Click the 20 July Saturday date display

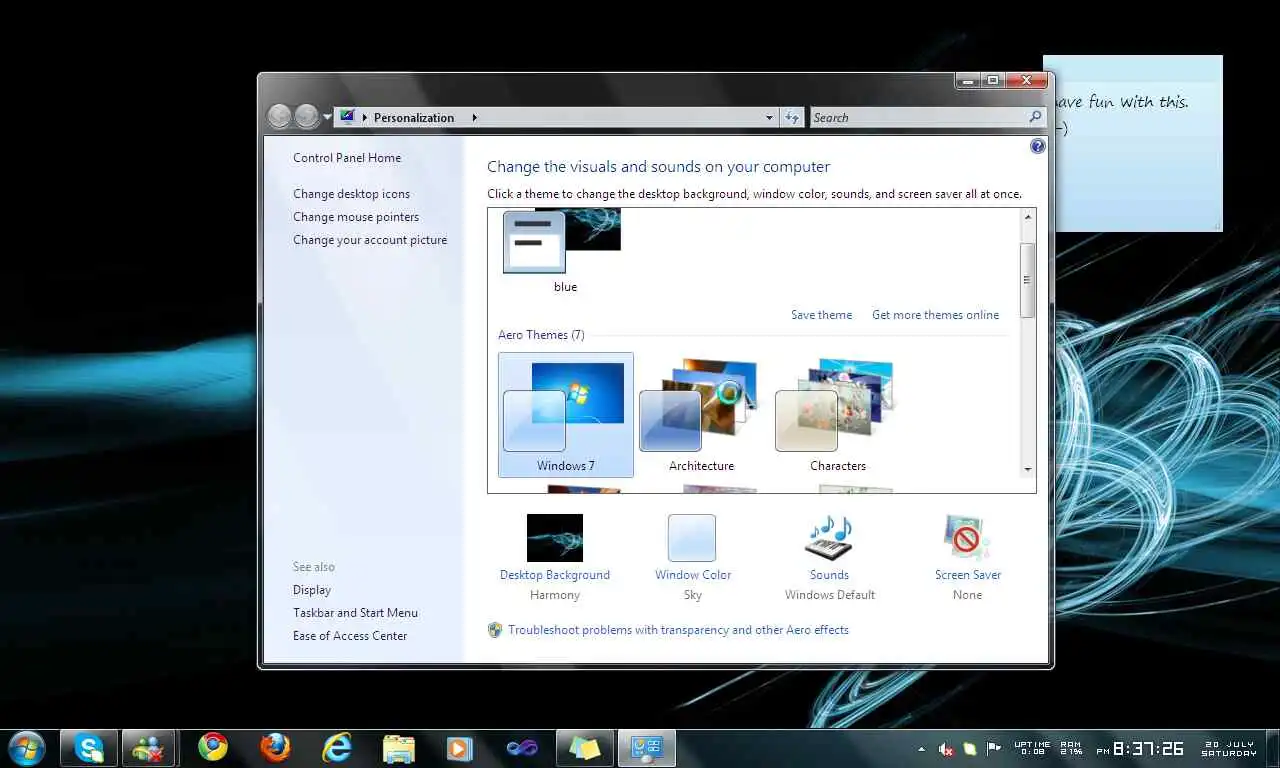pos(1229,748)
